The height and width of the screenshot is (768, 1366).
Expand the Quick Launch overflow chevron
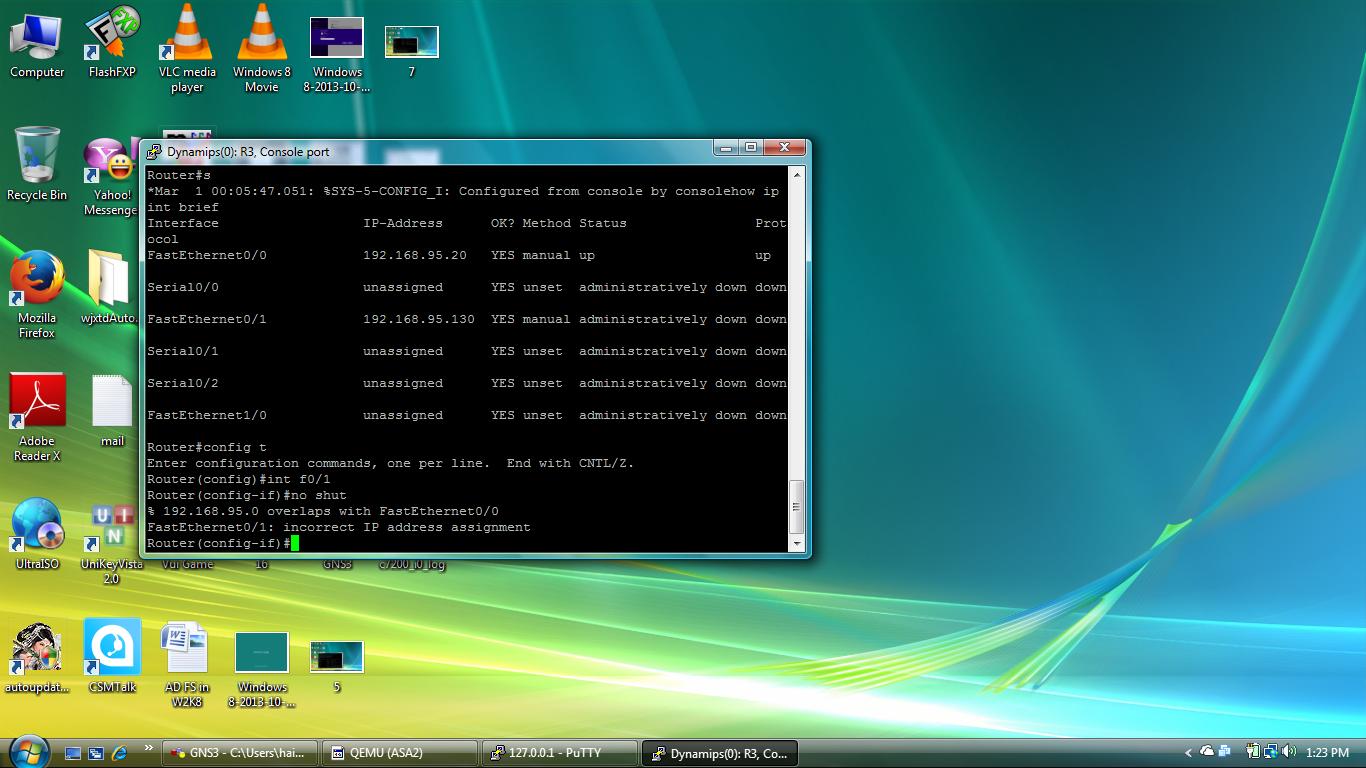coord(149,748)
